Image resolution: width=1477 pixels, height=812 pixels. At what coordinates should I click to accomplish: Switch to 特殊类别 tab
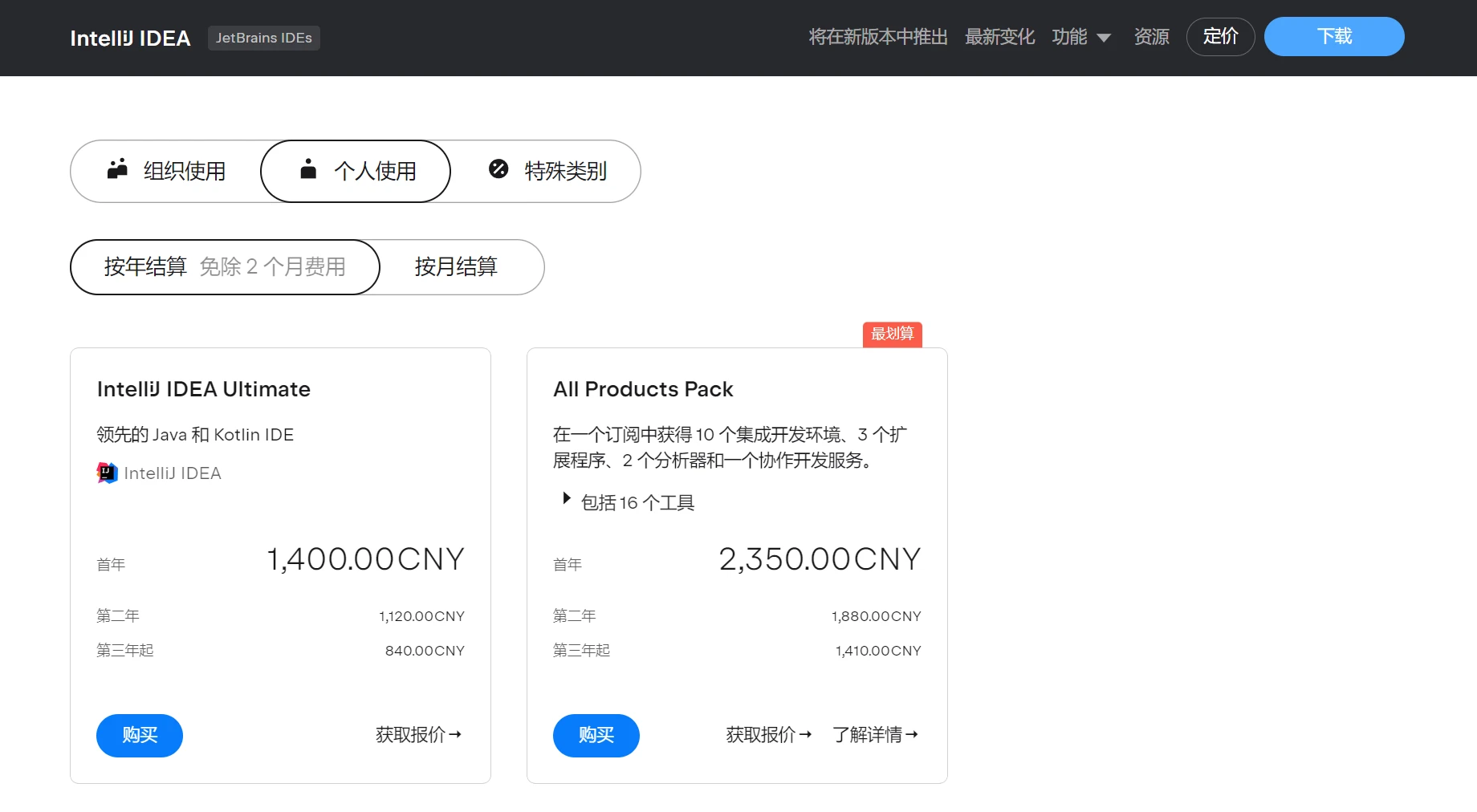[547, 171]
